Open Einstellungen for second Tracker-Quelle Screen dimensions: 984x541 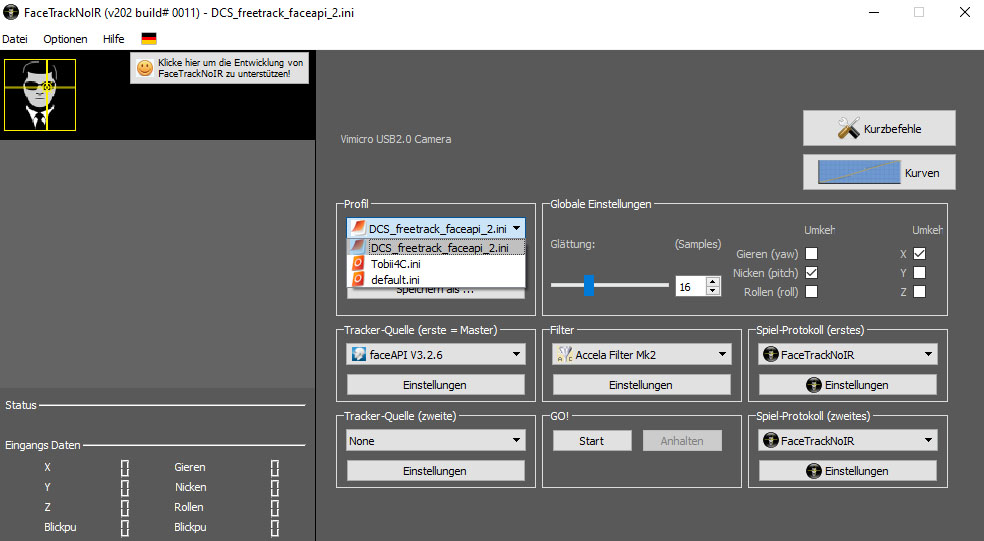coord(436,471)
